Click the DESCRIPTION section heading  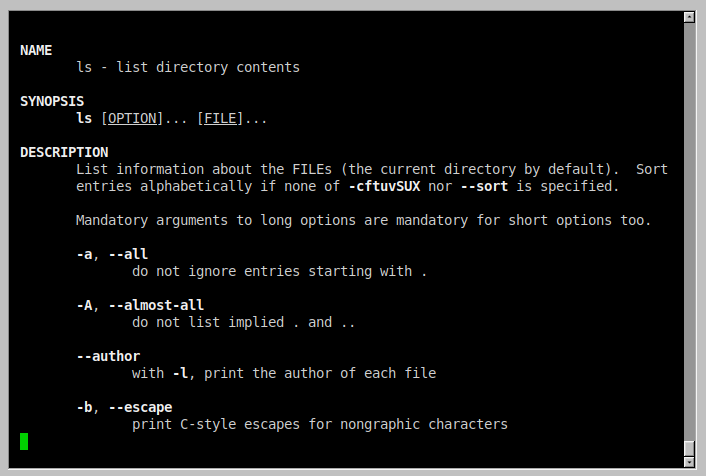click(64, 152)
